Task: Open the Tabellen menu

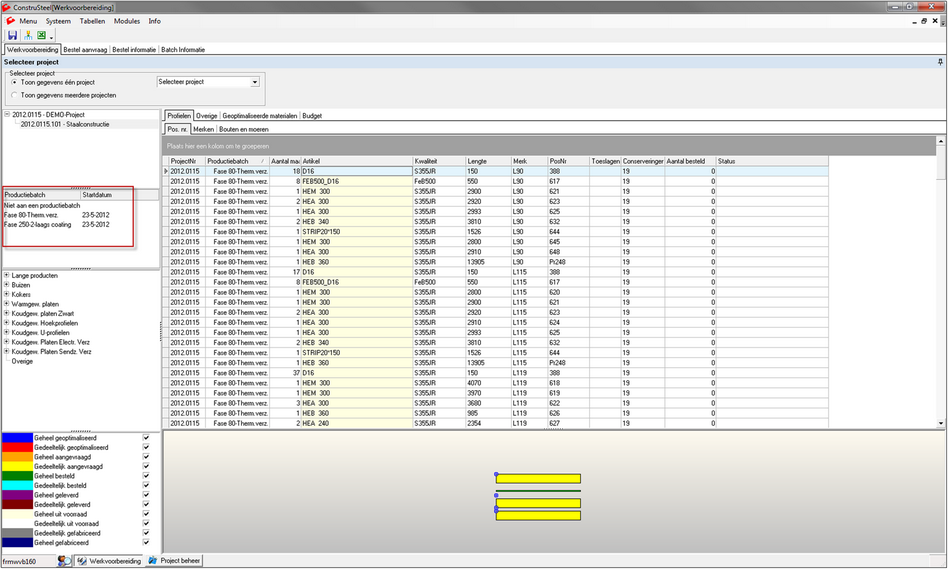Action: 93,21
